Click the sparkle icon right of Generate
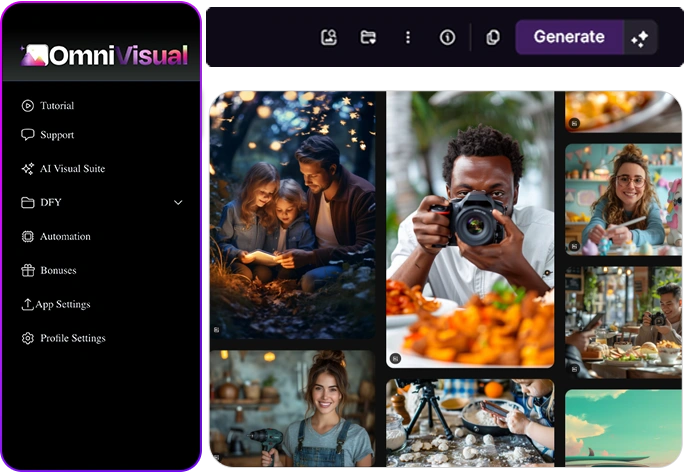 (x=640, y=38)
